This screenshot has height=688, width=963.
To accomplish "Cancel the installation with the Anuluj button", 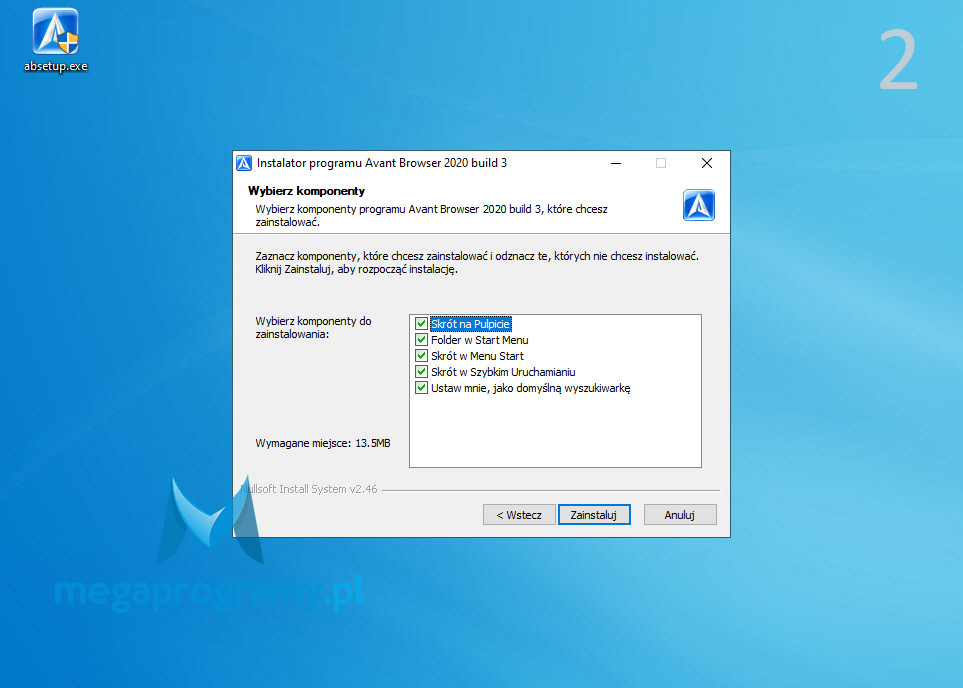I will (680, 515).
